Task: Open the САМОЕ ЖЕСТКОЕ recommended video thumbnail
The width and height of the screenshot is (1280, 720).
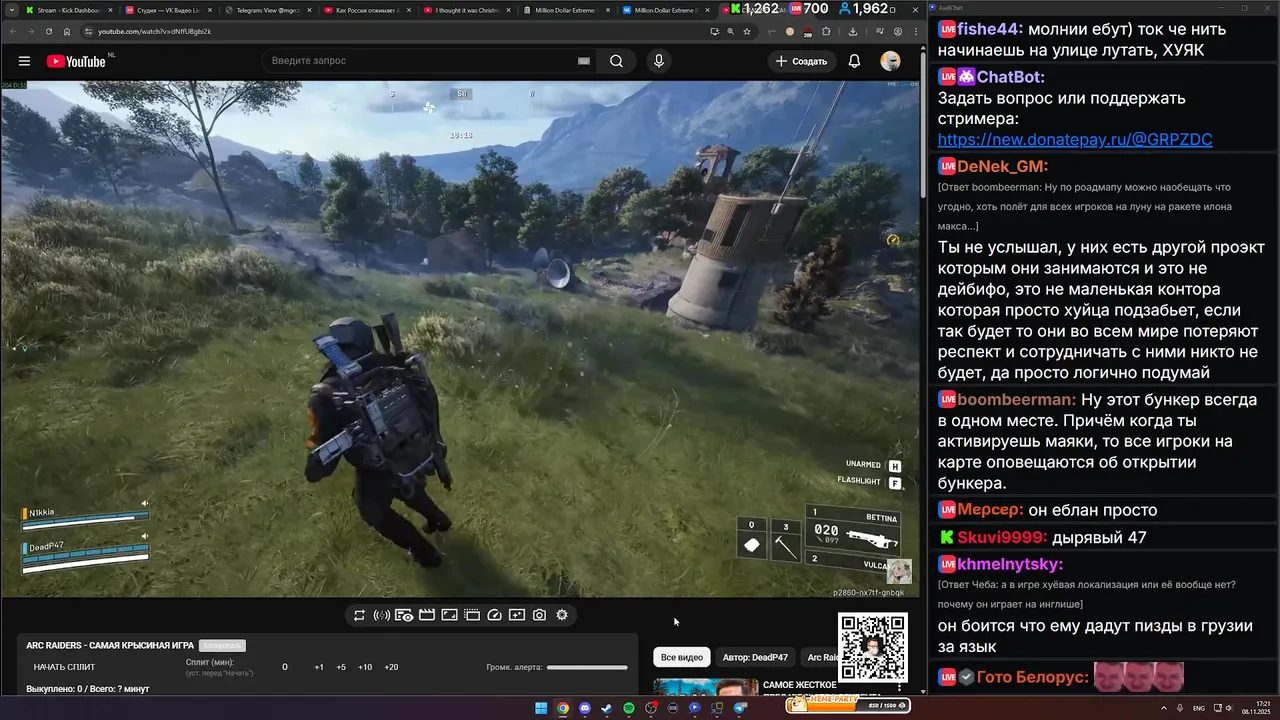Action: 706,687
